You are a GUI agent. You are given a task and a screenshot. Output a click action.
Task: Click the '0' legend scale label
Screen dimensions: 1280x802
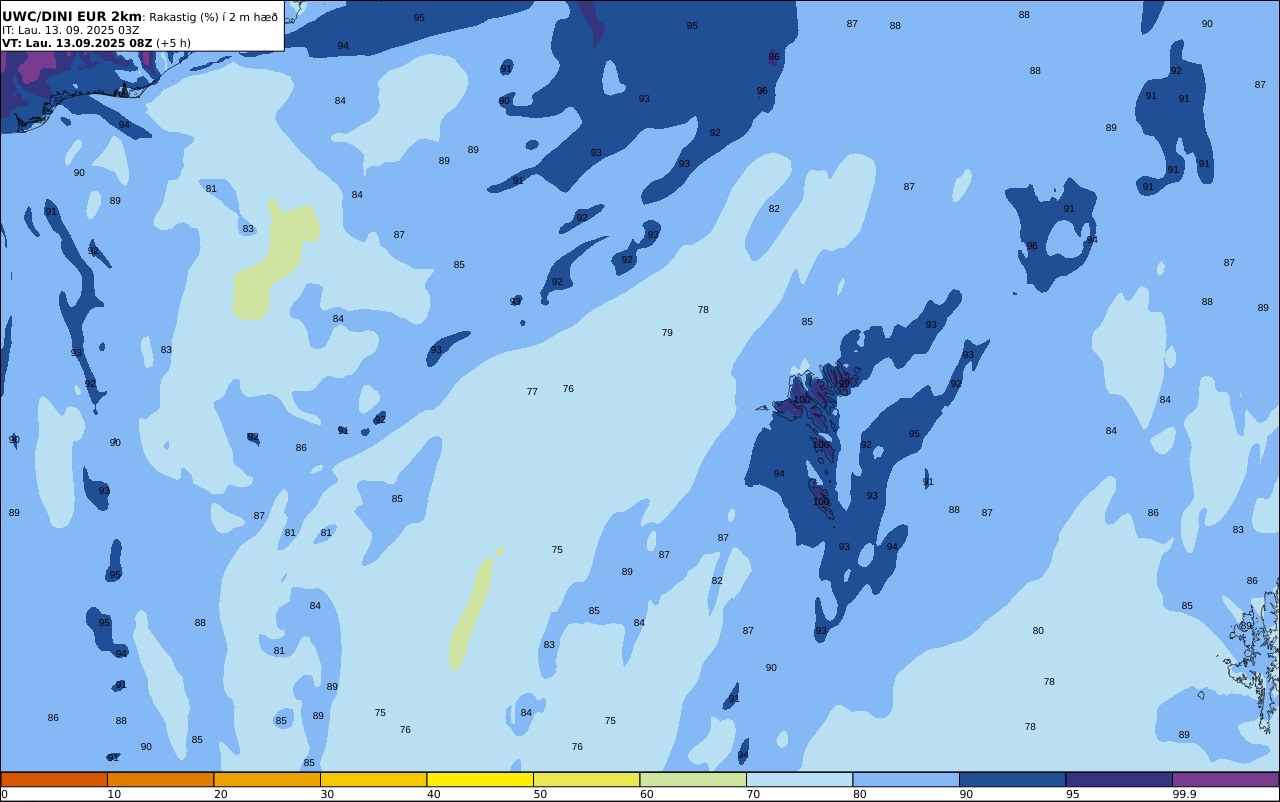click(x=4, y=794)
